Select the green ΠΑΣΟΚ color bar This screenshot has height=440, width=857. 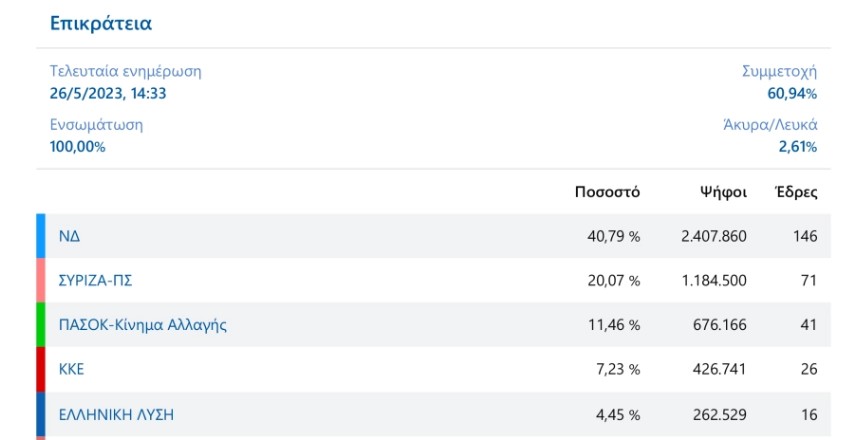pos(41,324)
